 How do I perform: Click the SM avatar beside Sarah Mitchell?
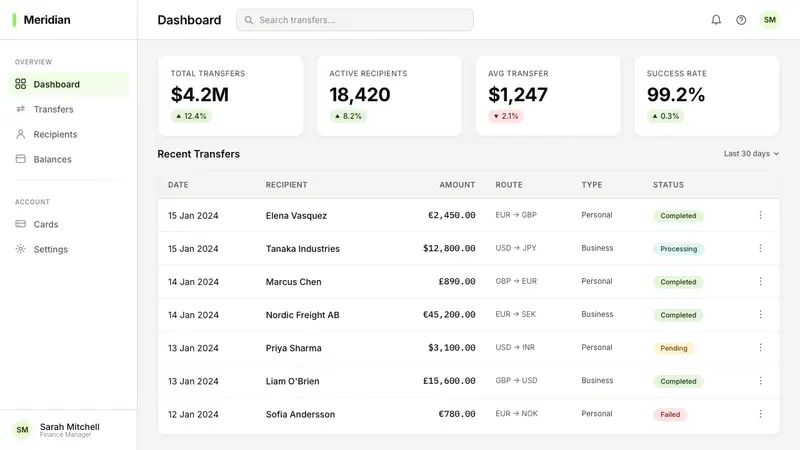click(x=22, y=430)
